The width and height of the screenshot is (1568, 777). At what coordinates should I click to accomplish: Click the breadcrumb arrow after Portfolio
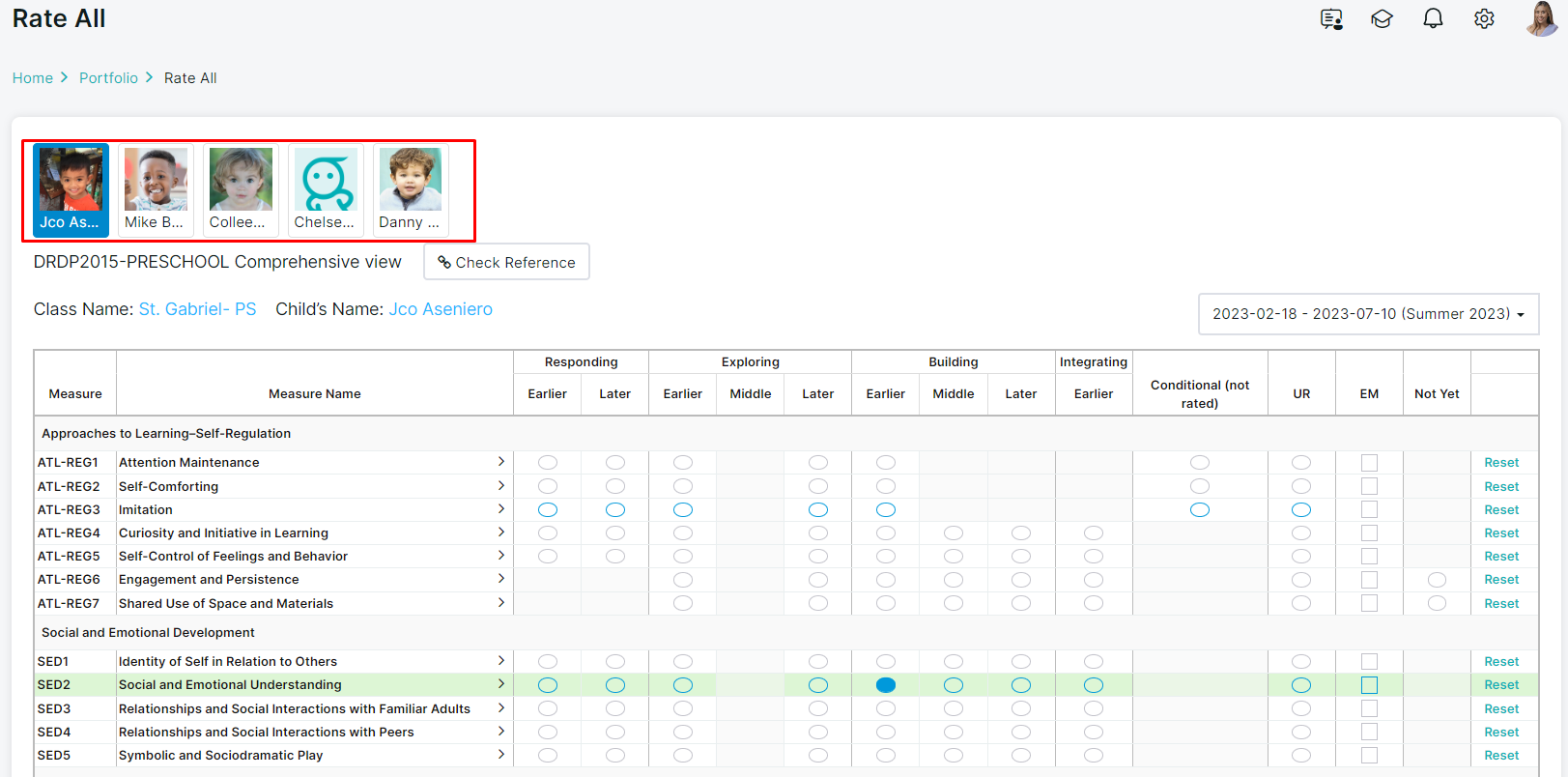coord(150,77)
